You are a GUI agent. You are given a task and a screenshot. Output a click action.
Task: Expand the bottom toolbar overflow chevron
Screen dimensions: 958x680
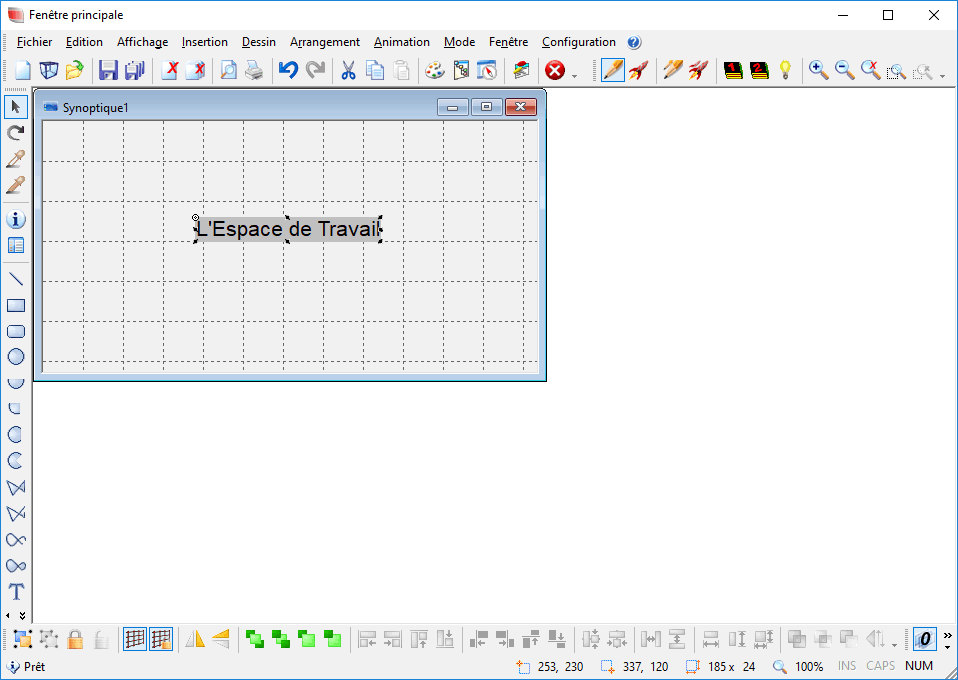coord(948,636)
